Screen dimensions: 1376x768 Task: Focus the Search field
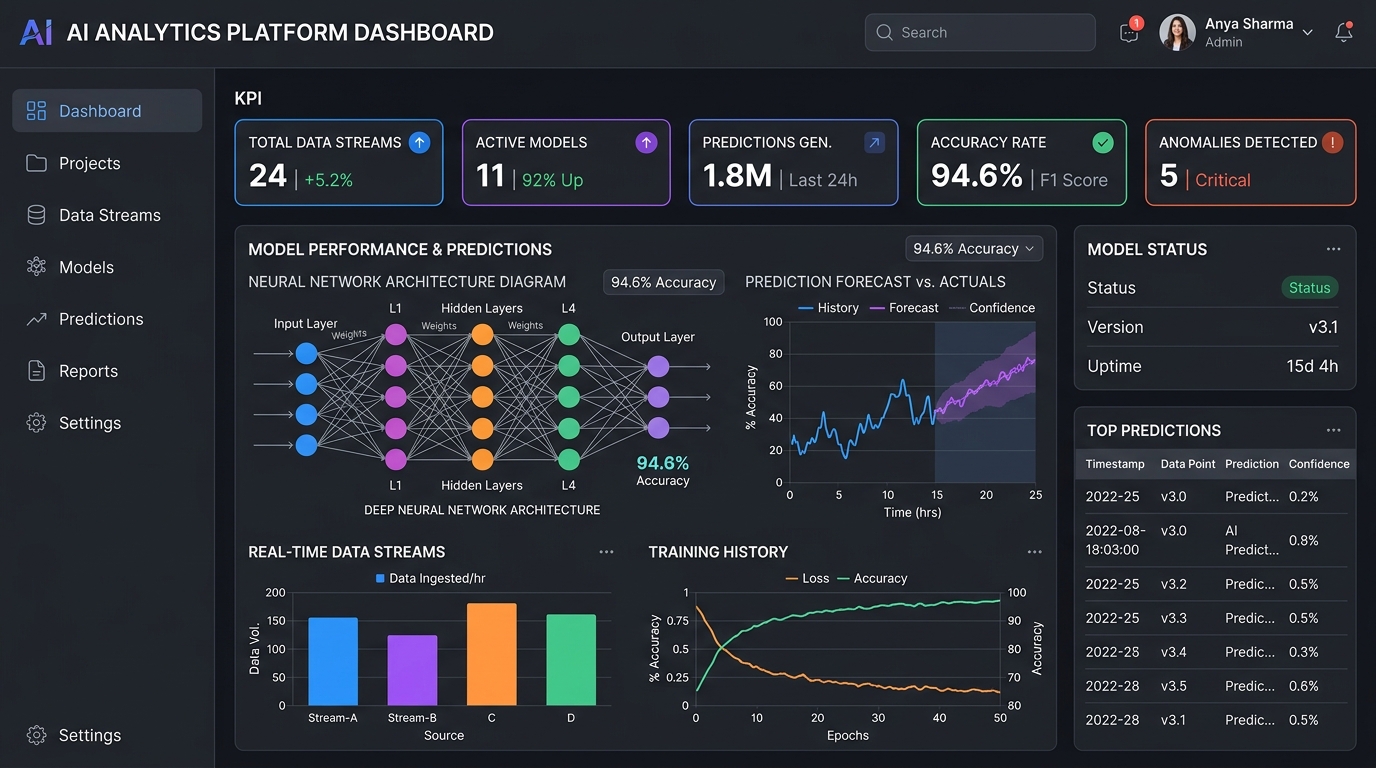pos(980,32)
